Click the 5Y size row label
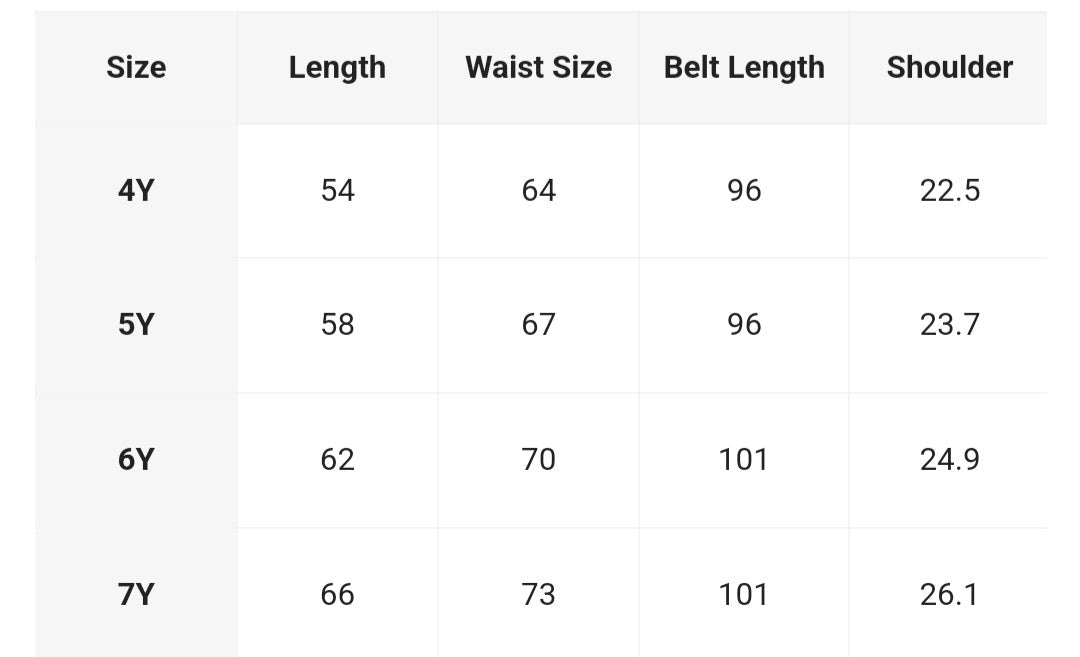 (x=136, y=324)
